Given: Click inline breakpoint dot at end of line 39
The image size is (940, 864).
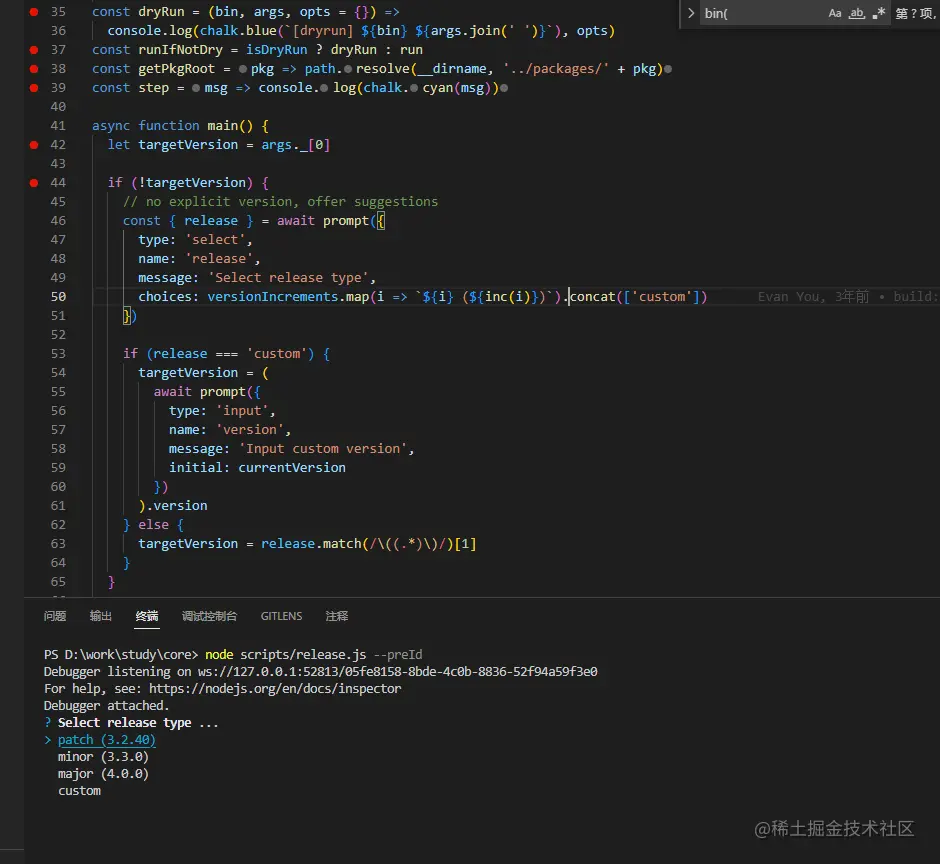Looking at the screenshot, I should click(504, 88).
